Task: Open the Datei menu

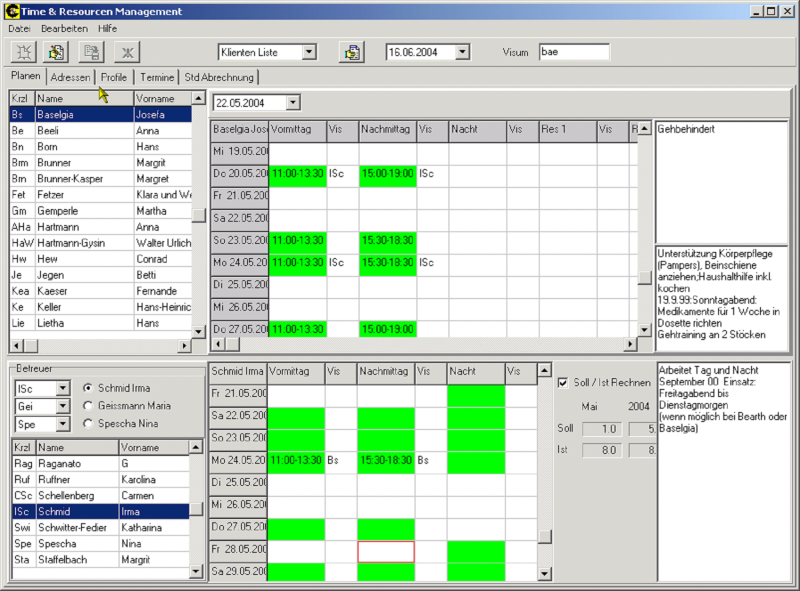Action: click(x=19, y=29)
